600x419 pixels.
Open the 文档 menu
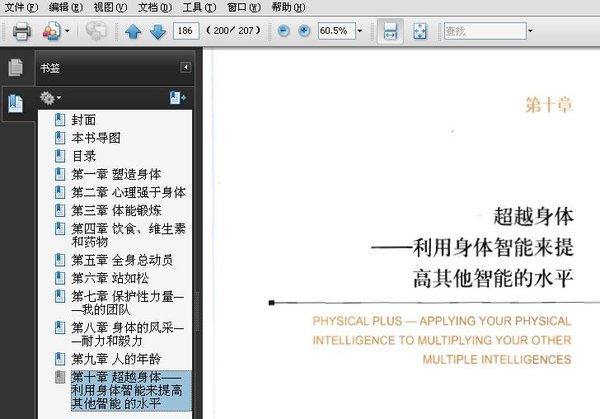click(x=155, y=7)
